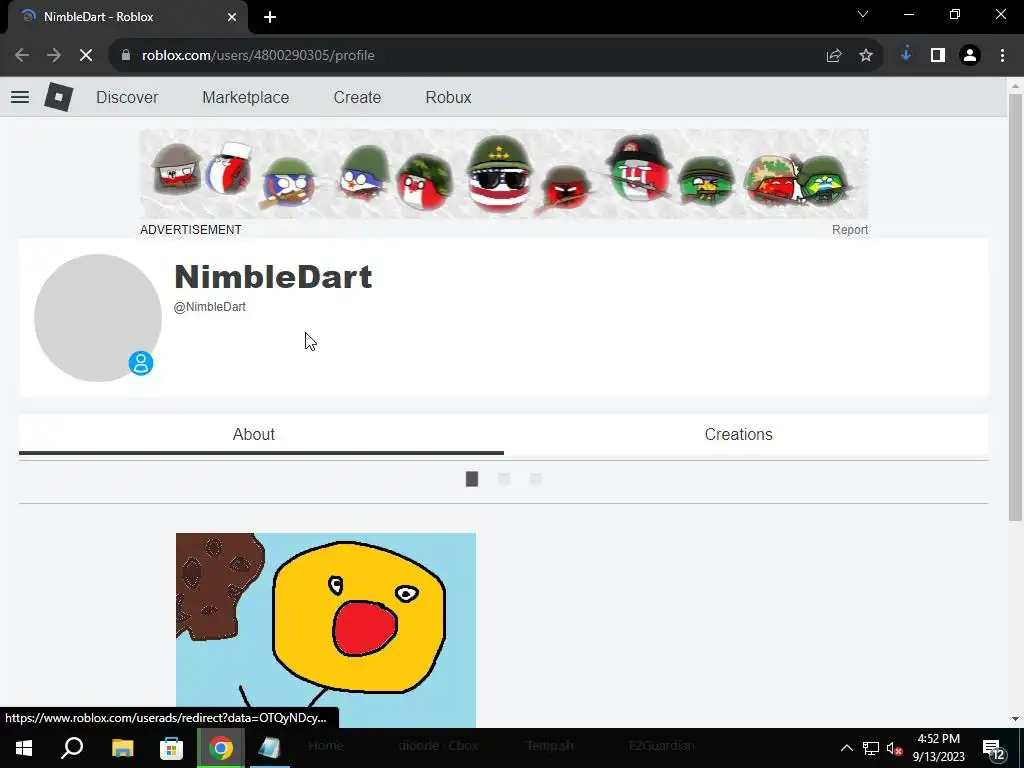Click the page vertical scrollbar
Screen dimensions: 1024x768
tap(1015, 307)
